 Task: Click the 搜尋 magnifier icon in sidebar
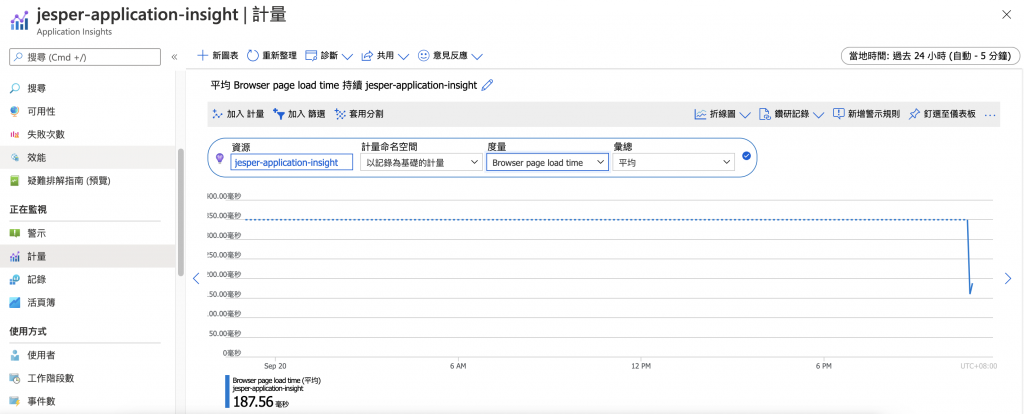(15, 88)
